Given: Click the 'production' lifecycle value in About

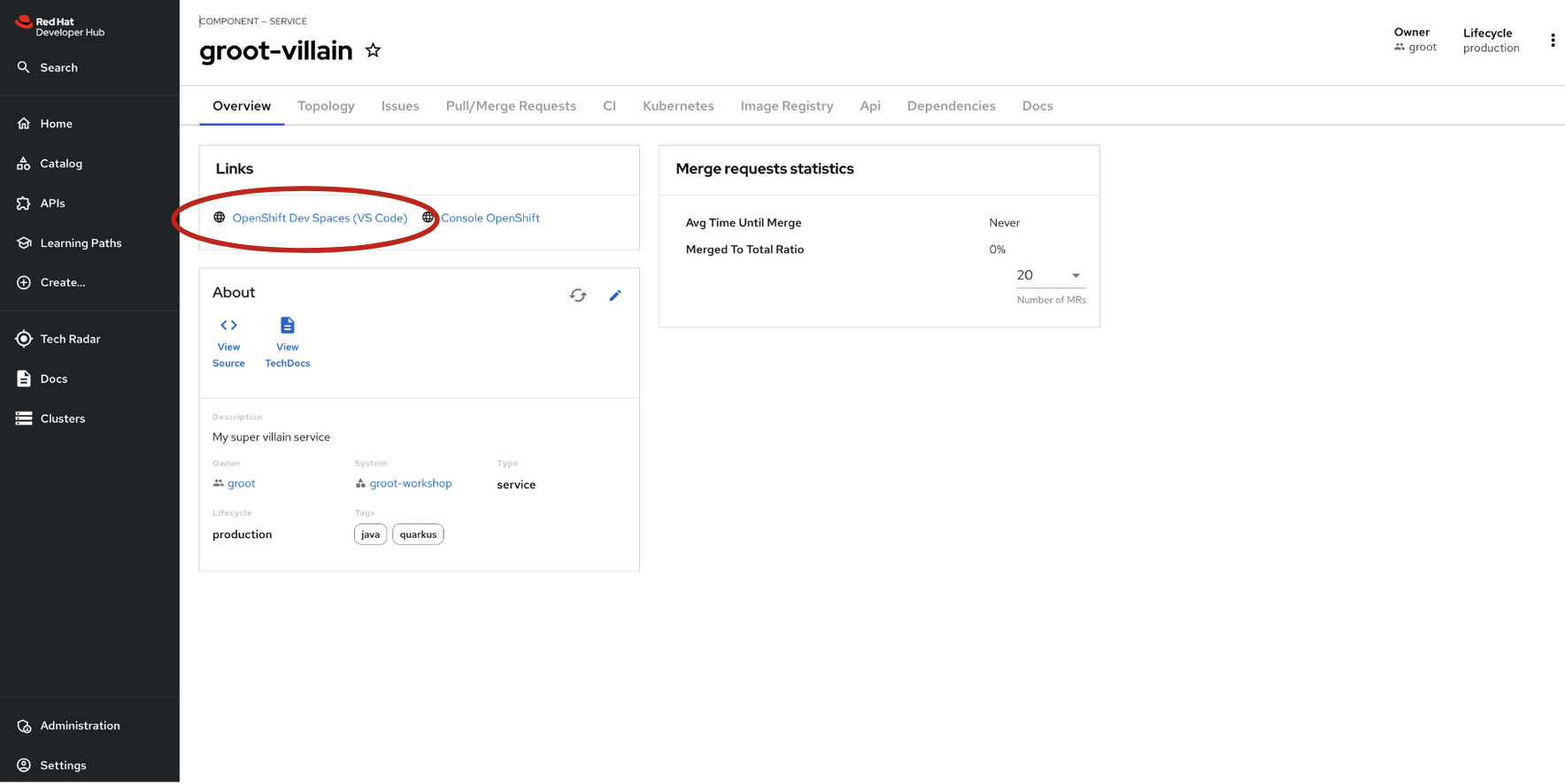Looking at the screenshot, I should pos(242,534).
